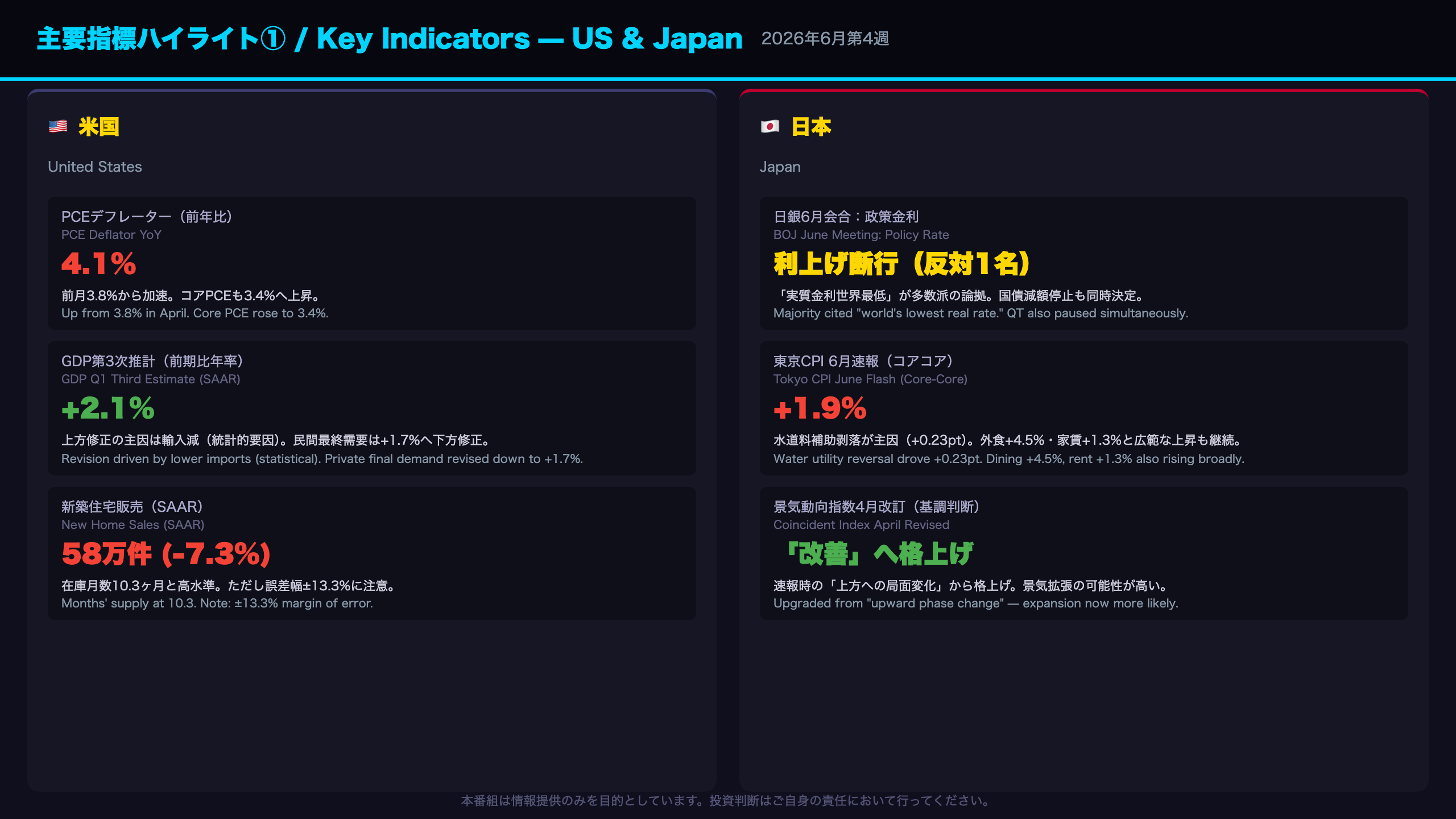Click 'BOJ June Meeting: Policy Rate' label

pyautogui.click(x=861, y=235)
